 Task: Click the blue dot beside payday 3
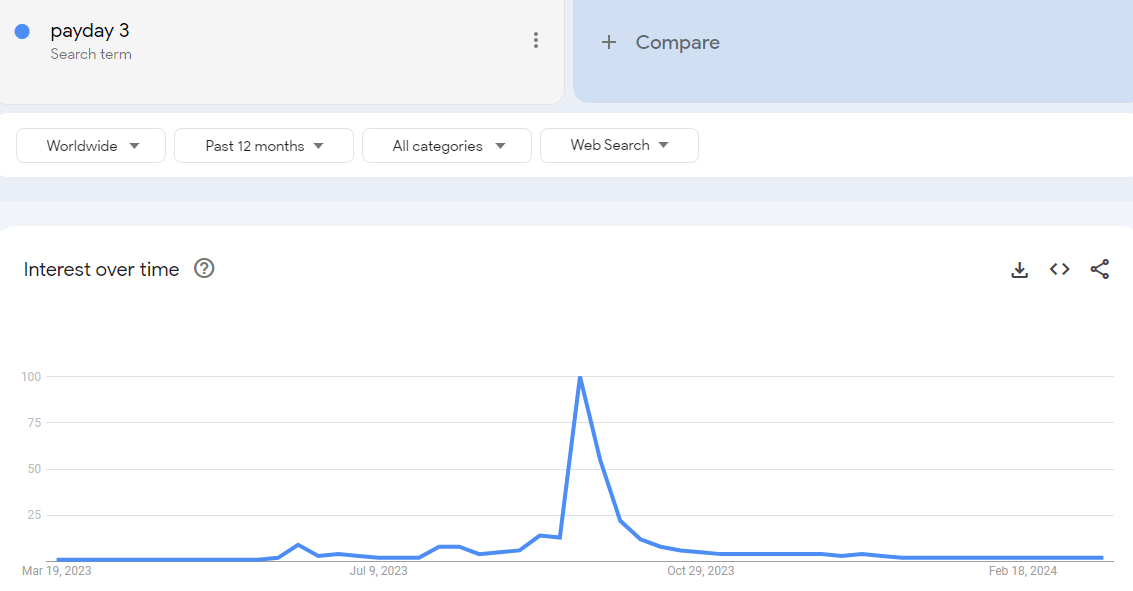(22, 32)
